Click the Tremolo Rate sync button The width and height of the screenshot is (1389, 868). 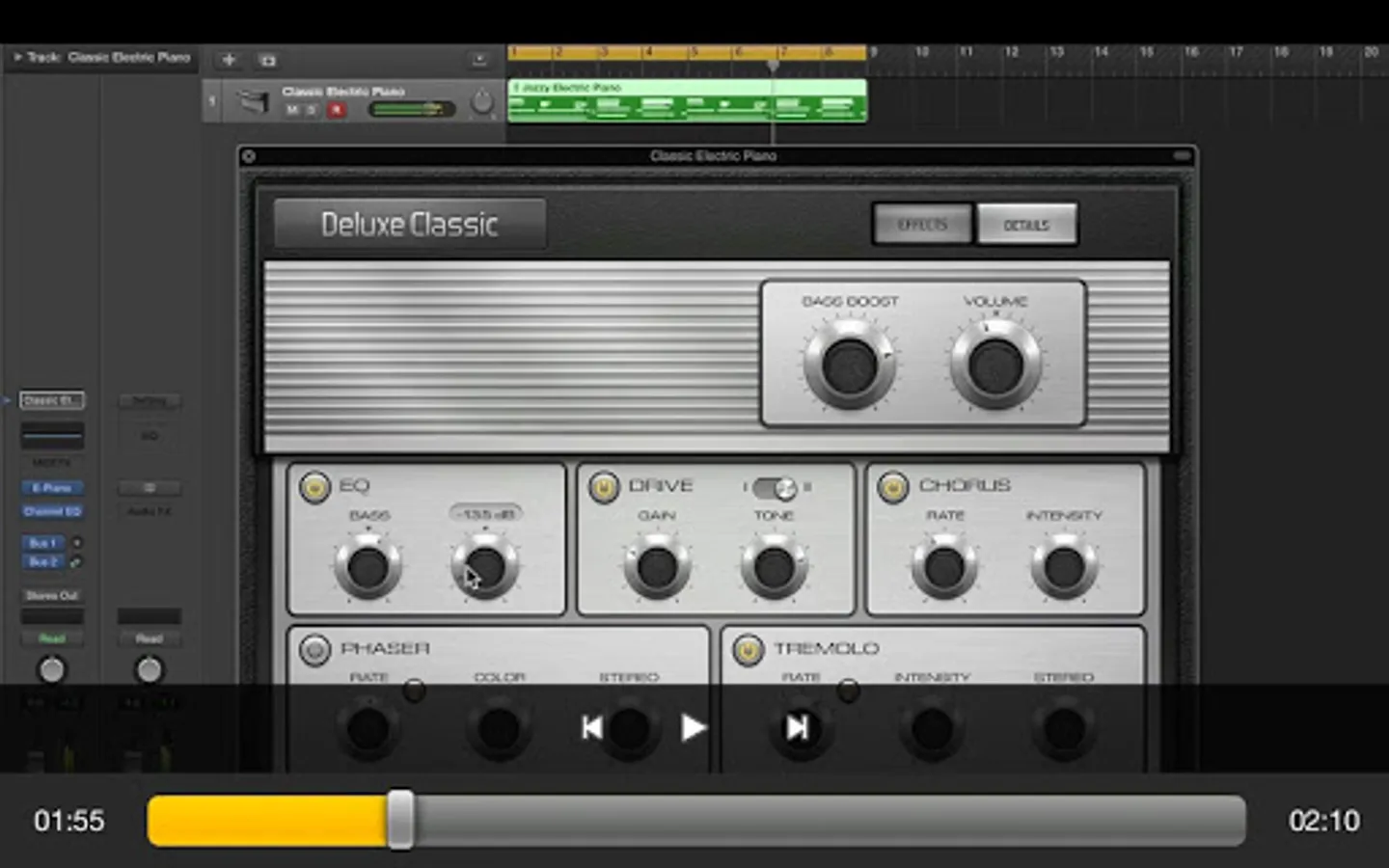tap(848, 691)
